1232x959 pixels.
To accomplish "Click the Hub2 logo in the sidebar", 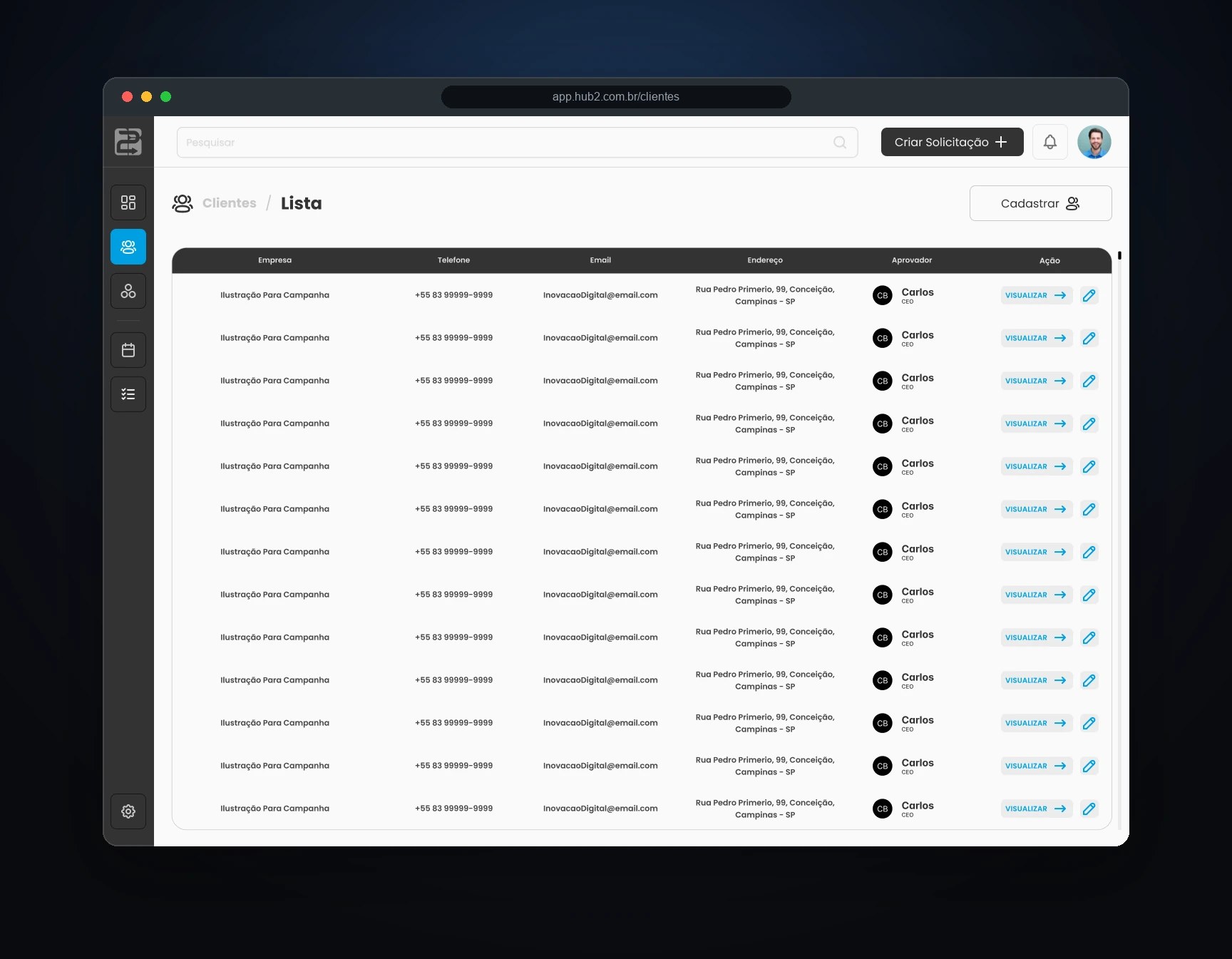I will 128,142.
